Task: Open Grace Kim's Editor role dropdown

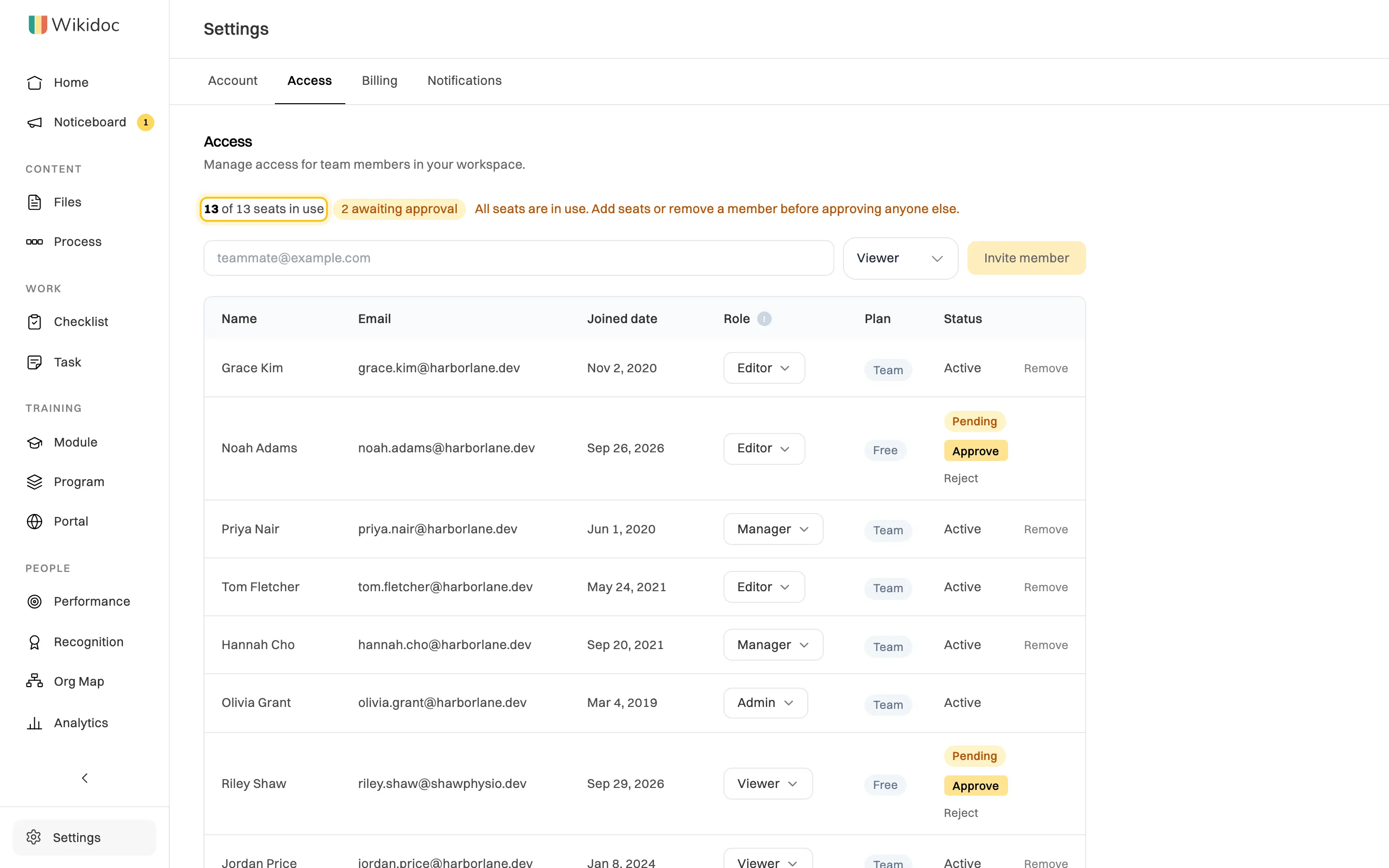Action: [764, 368]
